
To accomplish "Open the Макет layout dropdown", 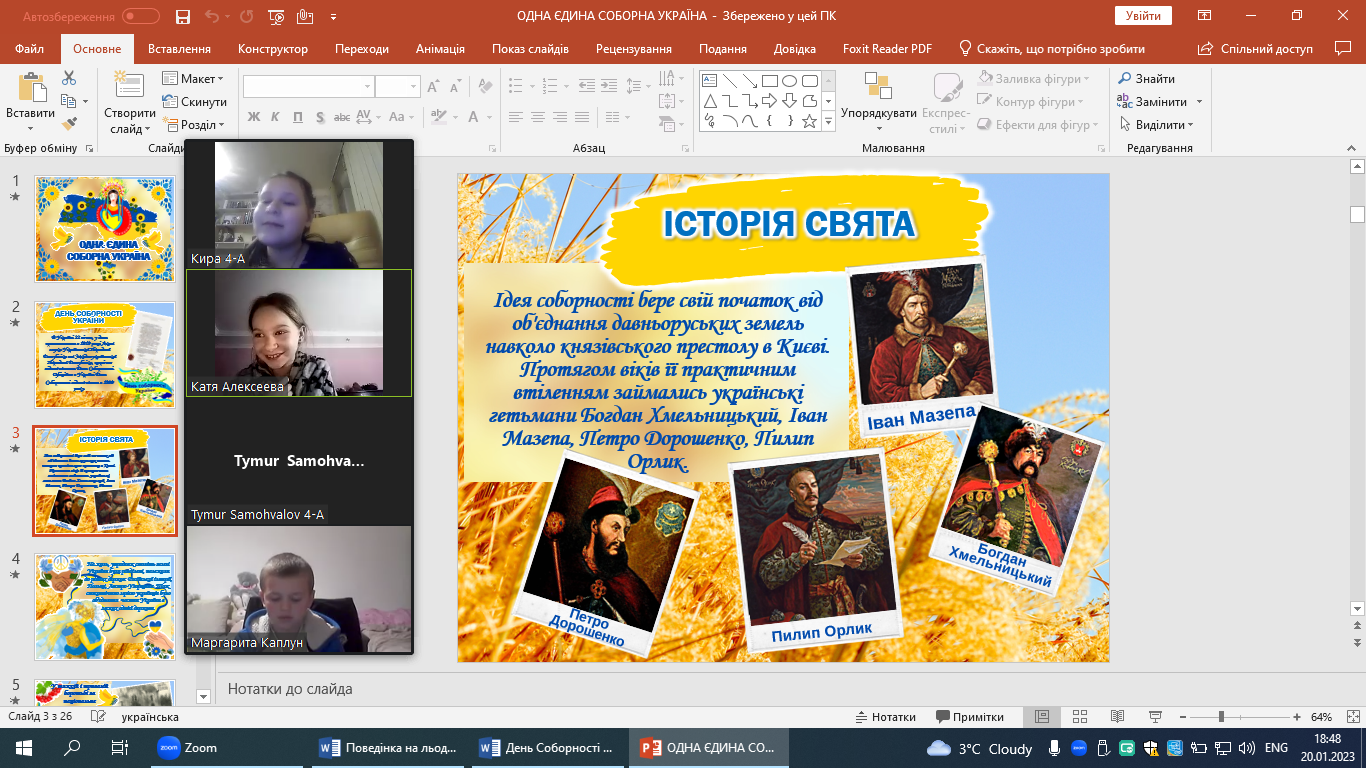I will pyautogui.click(x=194, y=78).
